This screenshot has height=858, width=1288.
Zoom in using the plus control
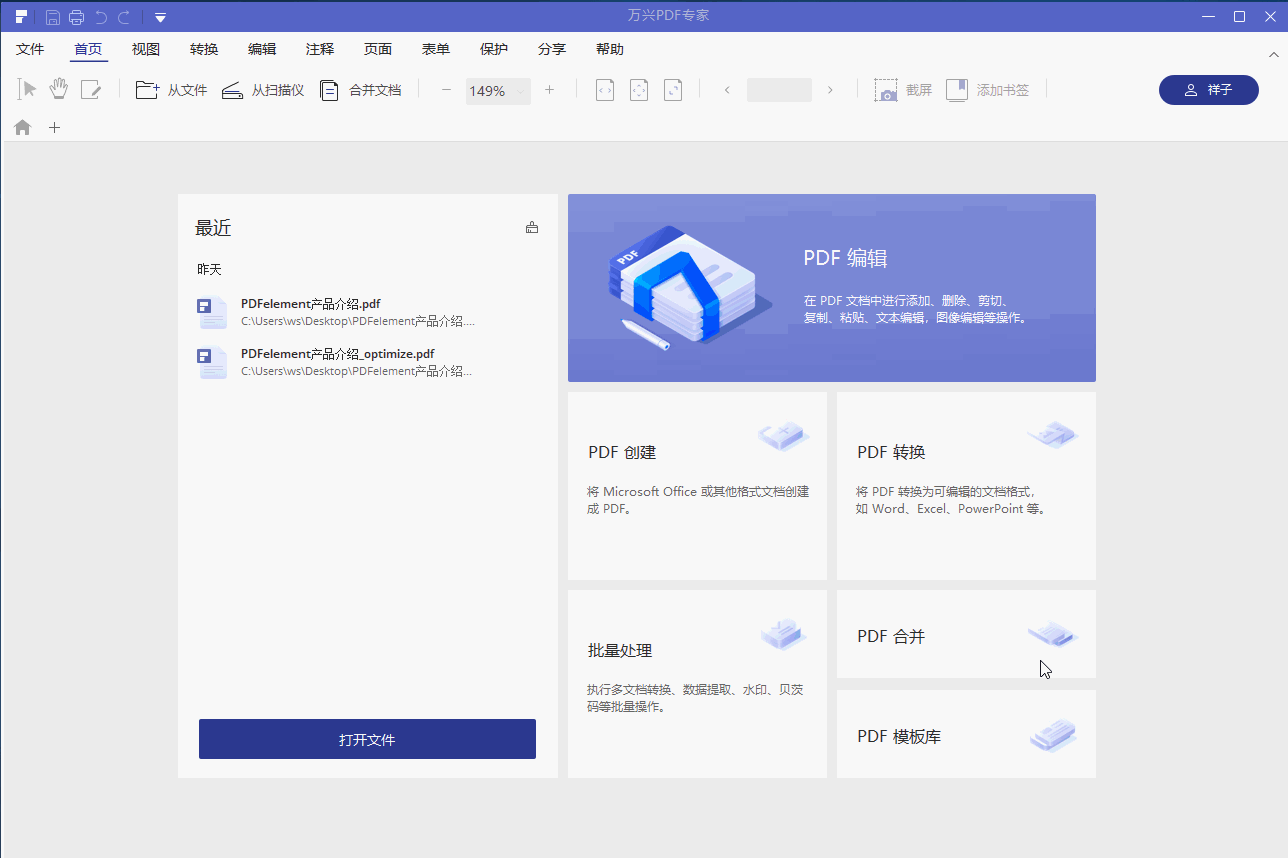pyautogui.click(x=549, y=89)
